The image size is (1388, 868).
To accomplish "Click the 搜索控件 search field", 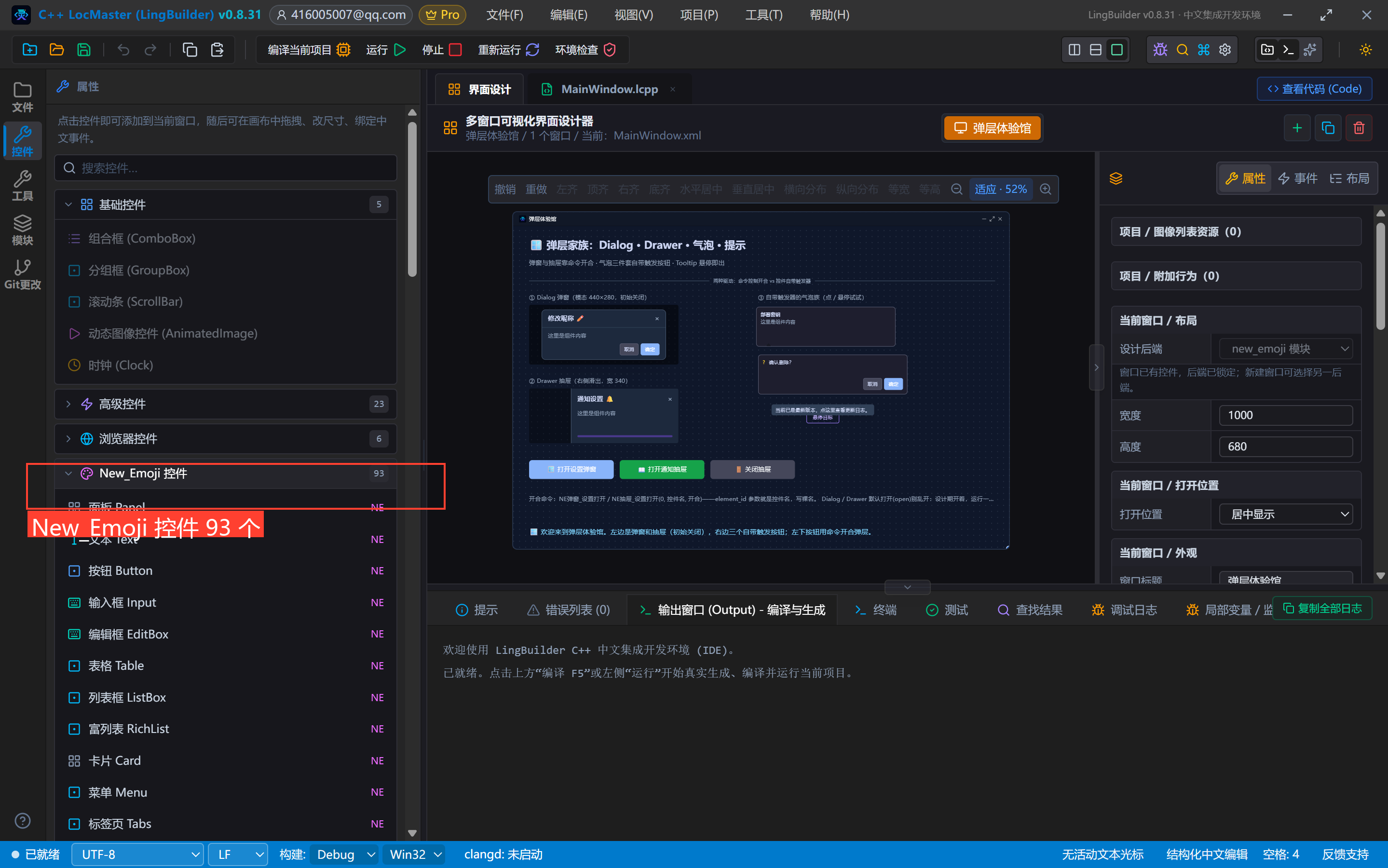I will tap(225, 168).
